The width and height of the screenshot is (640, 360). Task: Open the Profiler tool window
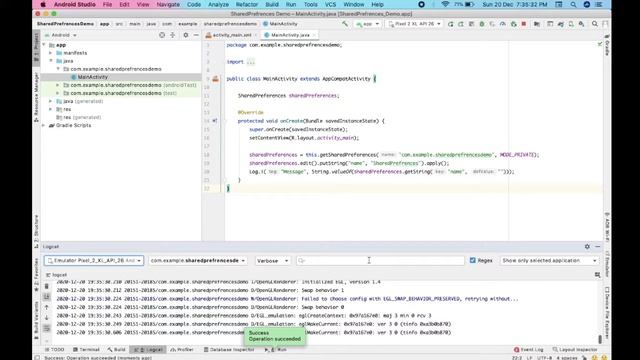(x=182, y=350)
